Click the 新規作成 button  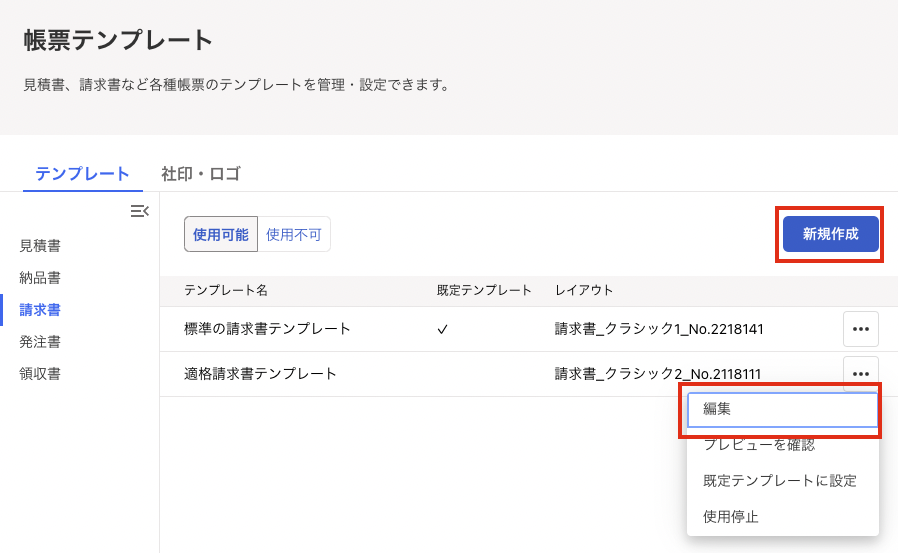(830, 234)
